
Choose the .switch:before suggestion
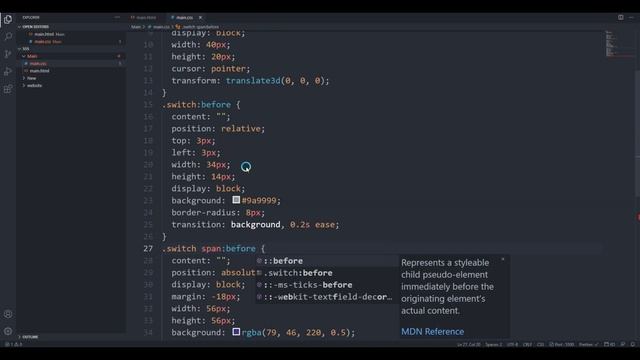pos(327,273)
